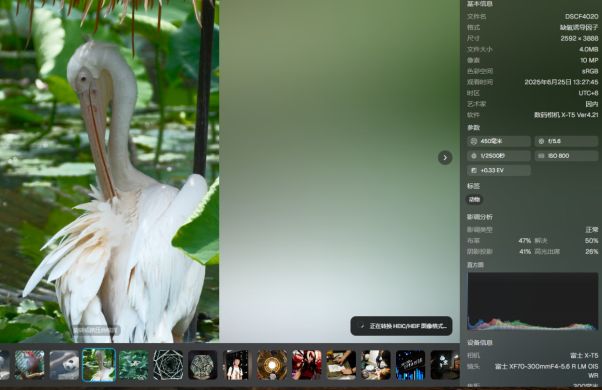The image size is (602, 390).
Task: Click the focal length lens icon chip
Action: coord(499,141)
